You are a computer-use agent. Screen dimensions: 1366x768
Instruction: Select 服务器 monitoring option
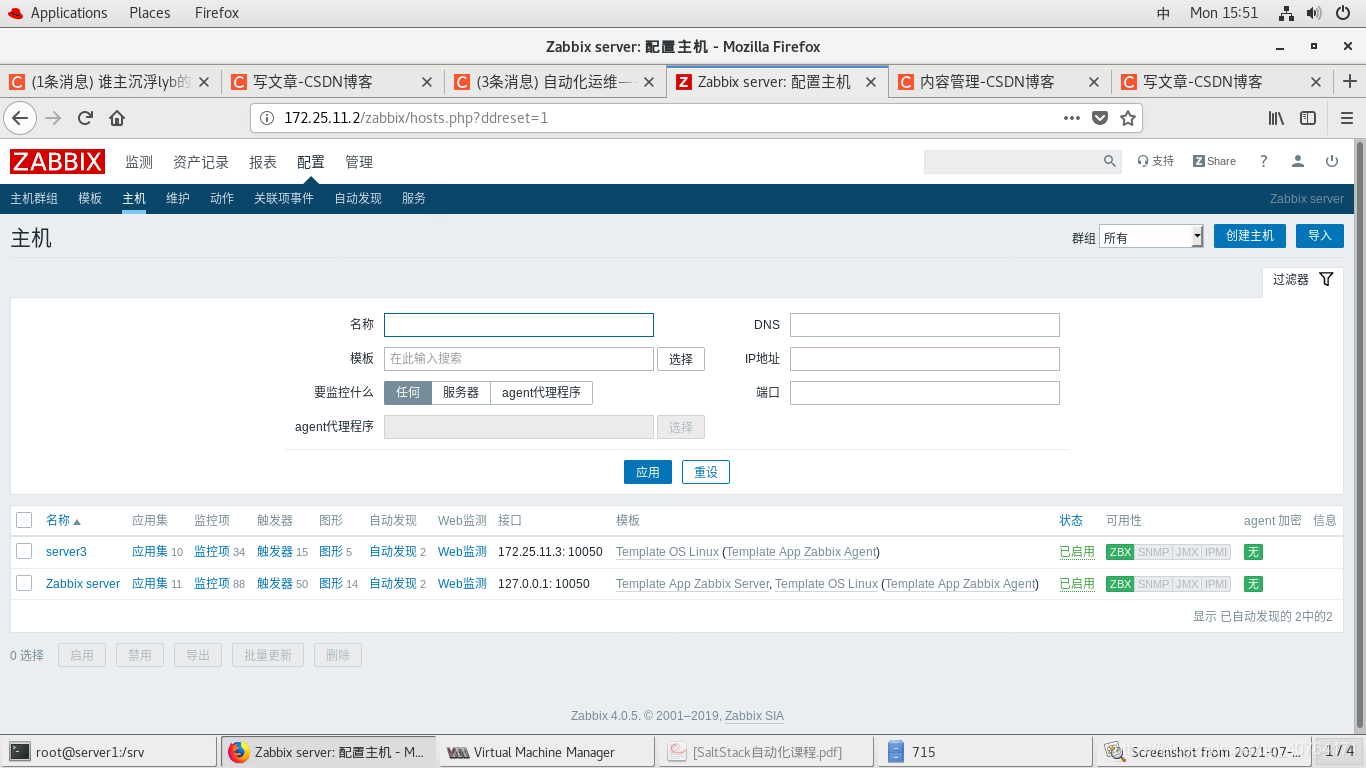461,393
